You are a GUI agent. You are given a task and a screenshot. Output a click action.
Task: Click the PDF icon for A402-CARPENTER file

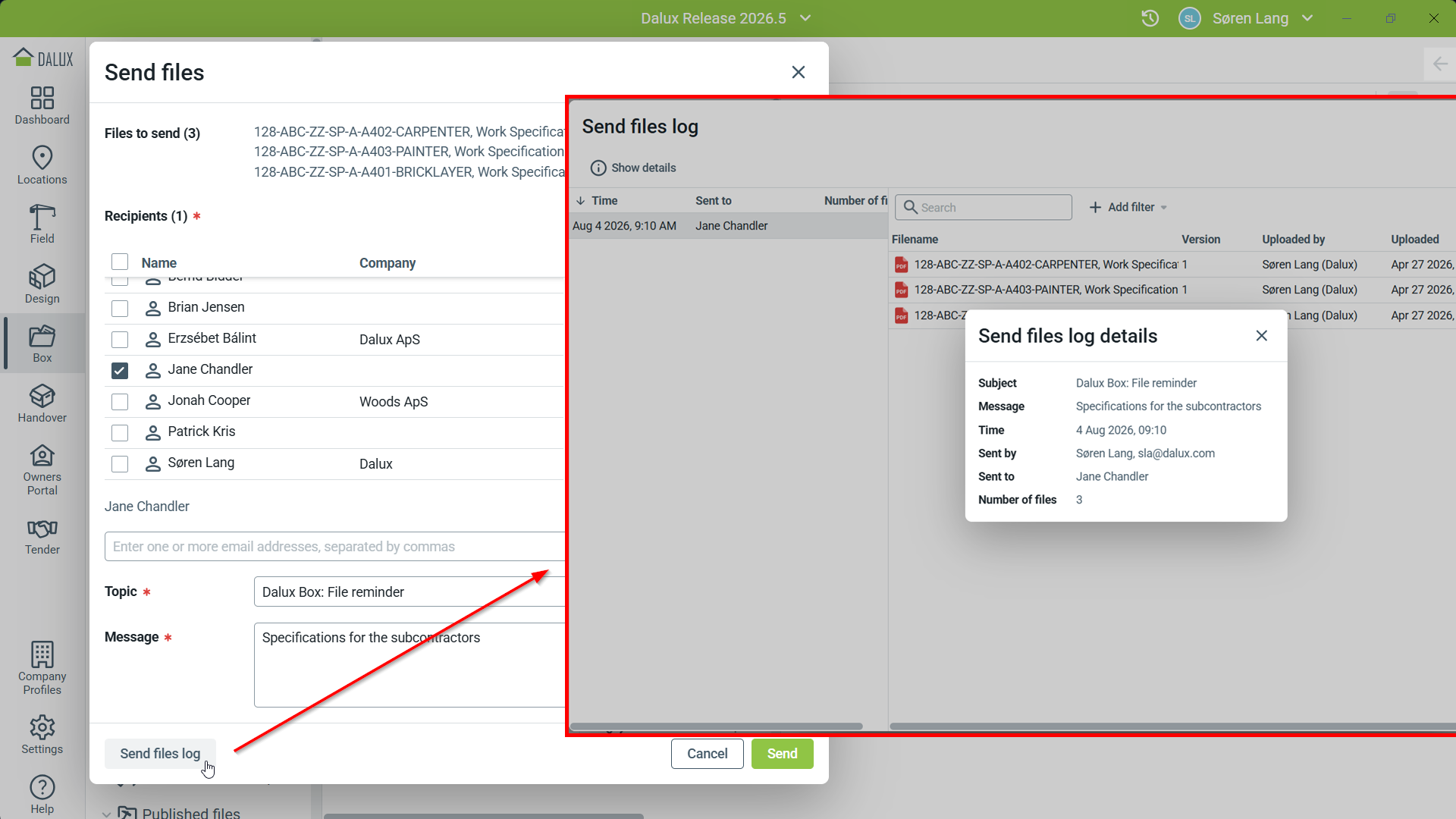click(901, 265)
